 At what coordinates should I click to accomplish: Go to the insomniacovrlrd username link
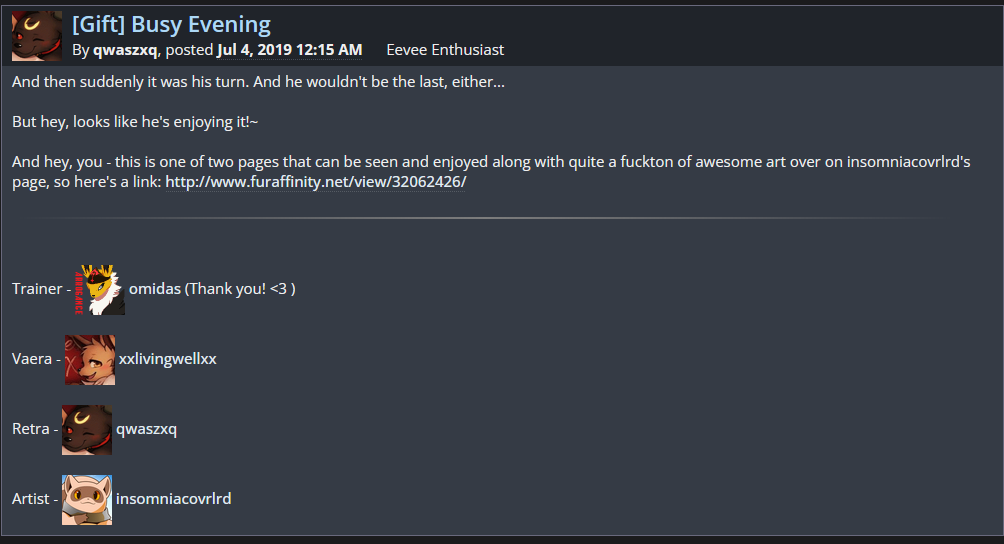point(174,498)
